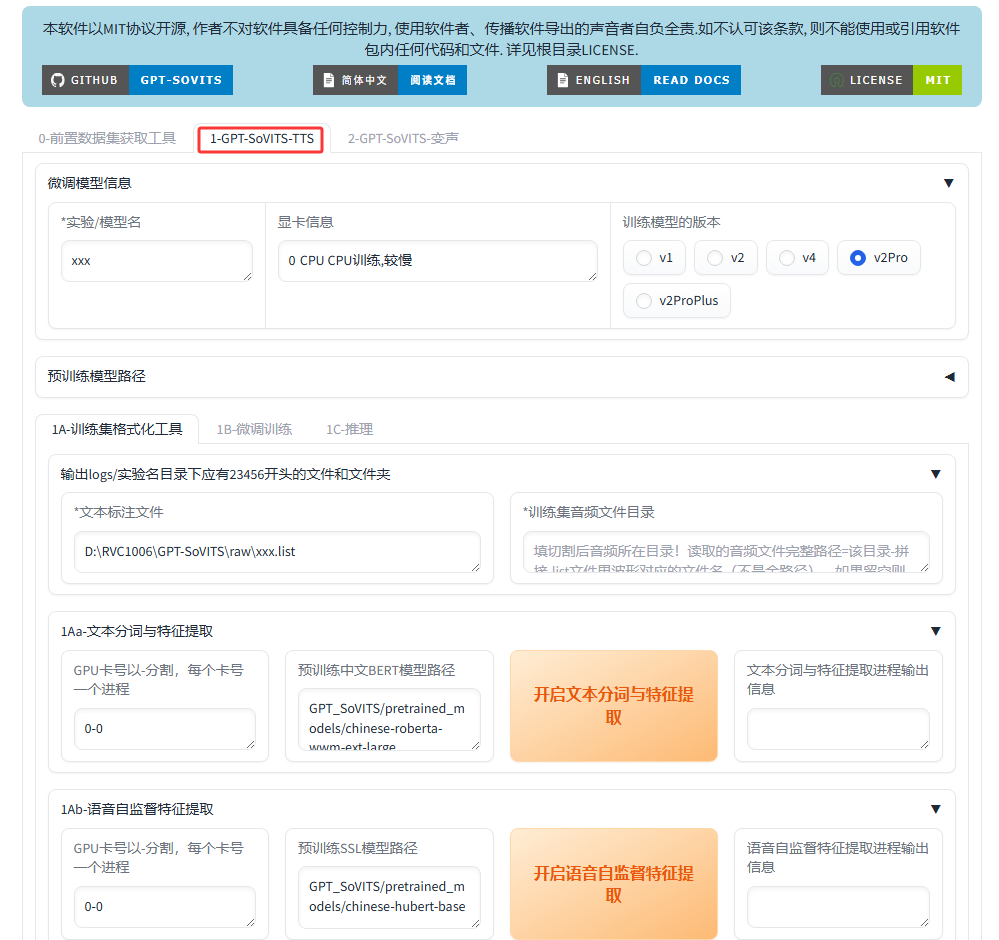999x940 pixels.
Task: Click the 训练集音频文件目录 text field
Action: coord(725,552)
